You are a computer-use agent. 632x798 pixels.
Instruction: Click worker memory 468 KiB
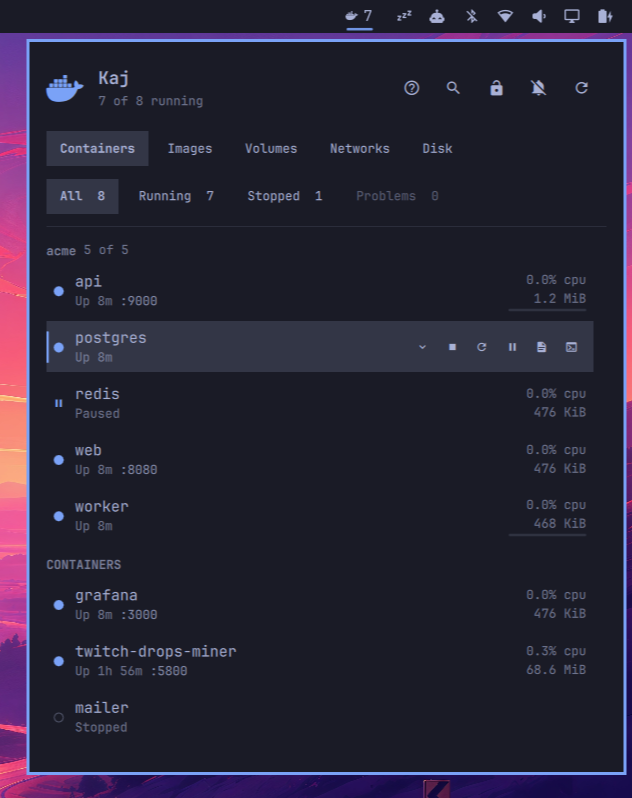559,523
